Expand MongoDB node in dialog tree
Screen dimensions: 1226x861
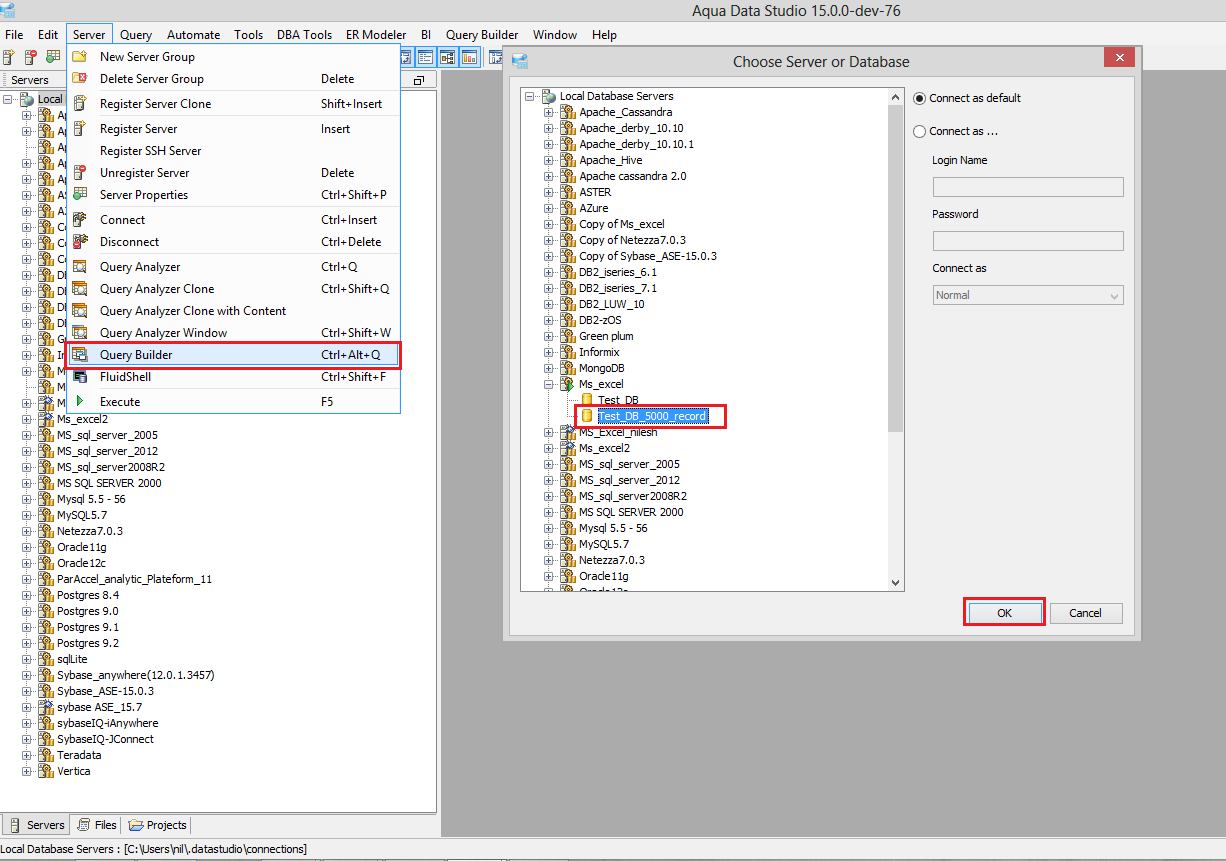coord(548,368)
